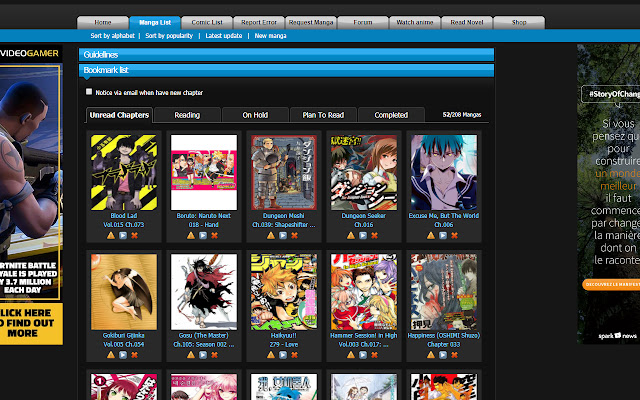Image resolution: width=640 pixels, height=400 pixels.
Task: Click Sort by popularity link
Action: coord(169,36)
